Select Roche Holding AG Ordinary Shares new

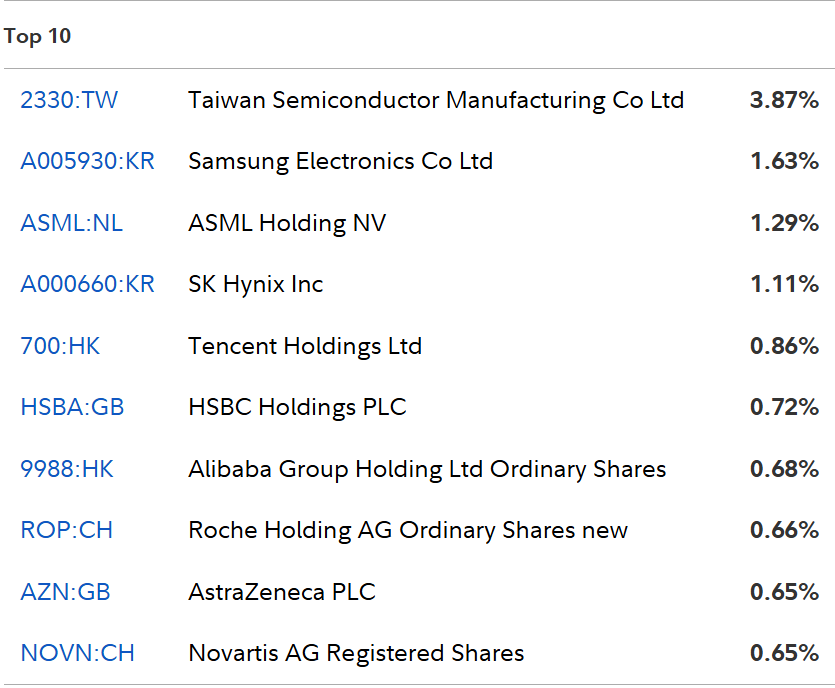tap(408, 530)
